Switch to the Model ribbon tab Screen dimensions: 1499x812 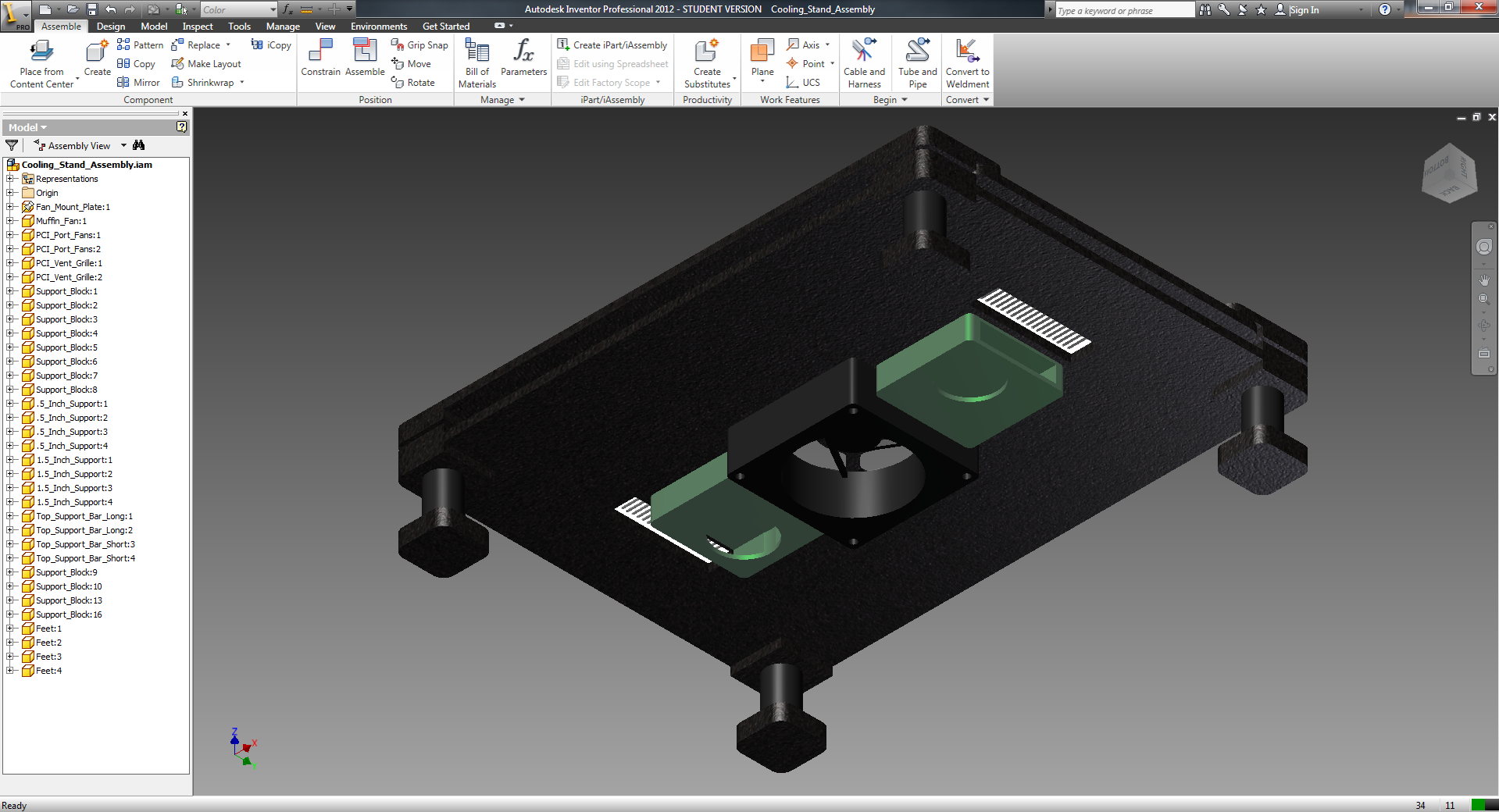(x=154, y=27)
